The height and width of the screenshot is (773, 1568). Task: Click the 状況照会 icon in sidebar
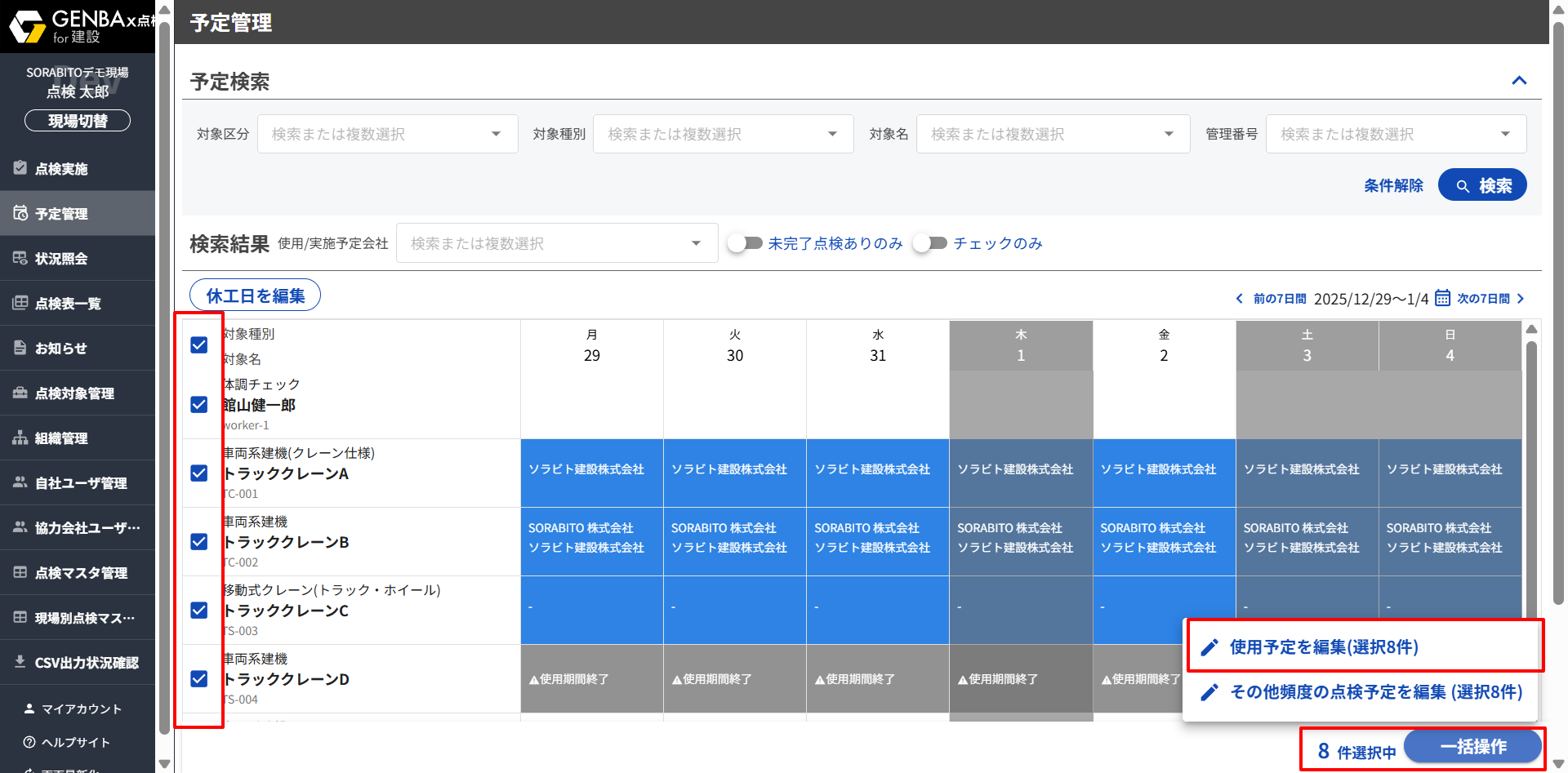pyautogui.click(x=20, y=258)
